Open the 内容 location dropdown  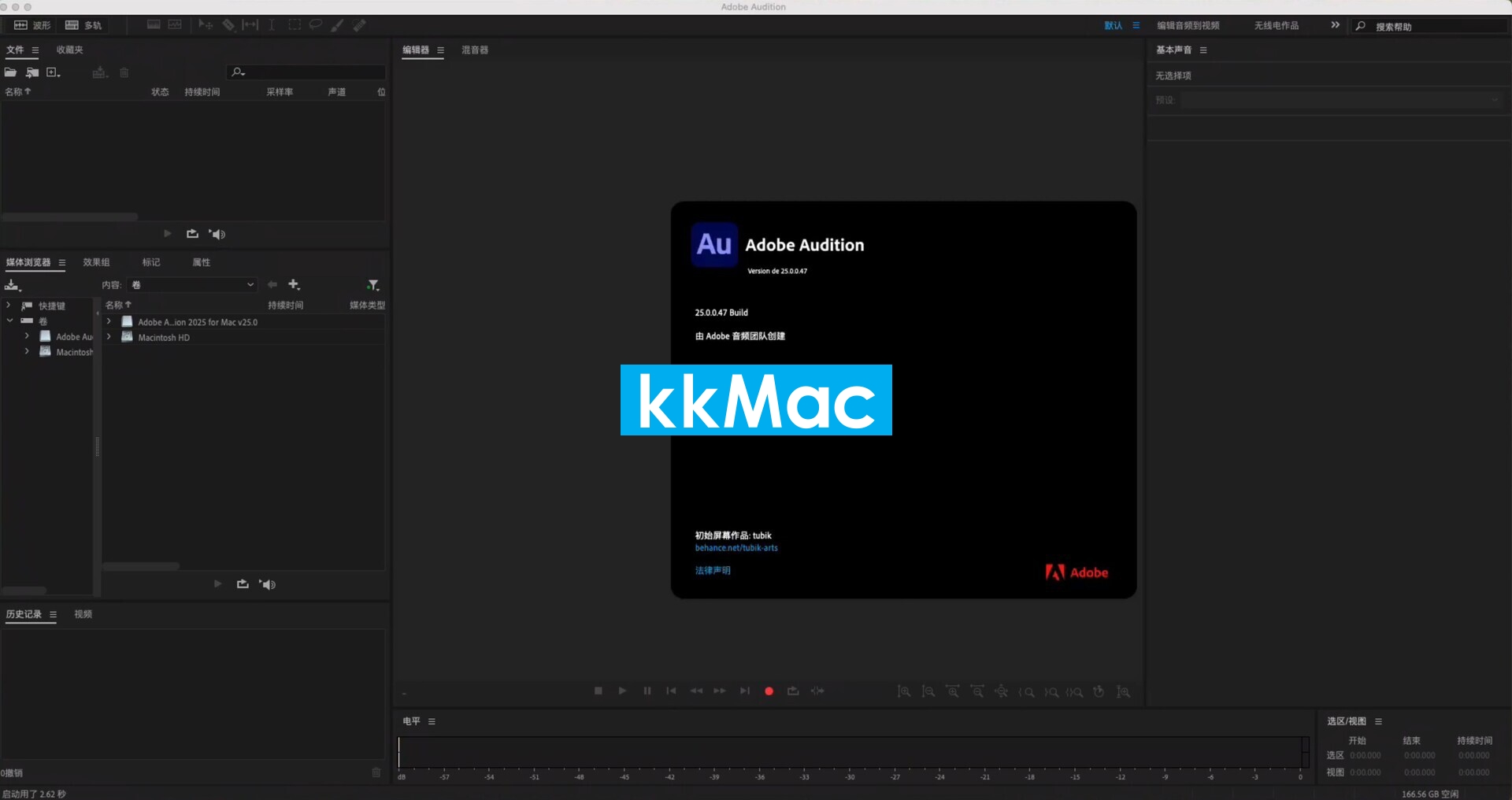pyautogui.click(x=191, y=285)
